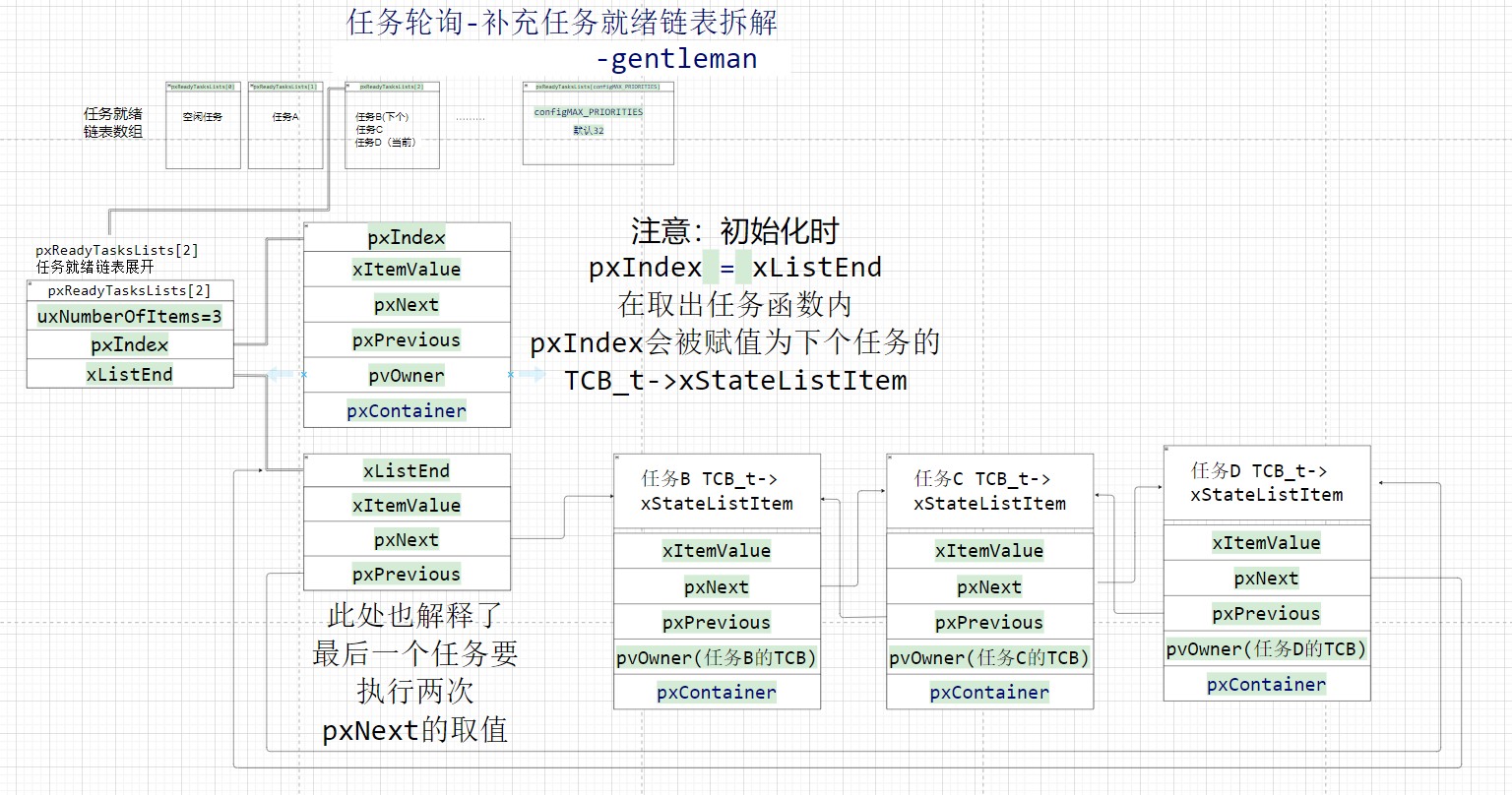Select the 任务C TCB_t->xStateListItem header

pos(989,491)
